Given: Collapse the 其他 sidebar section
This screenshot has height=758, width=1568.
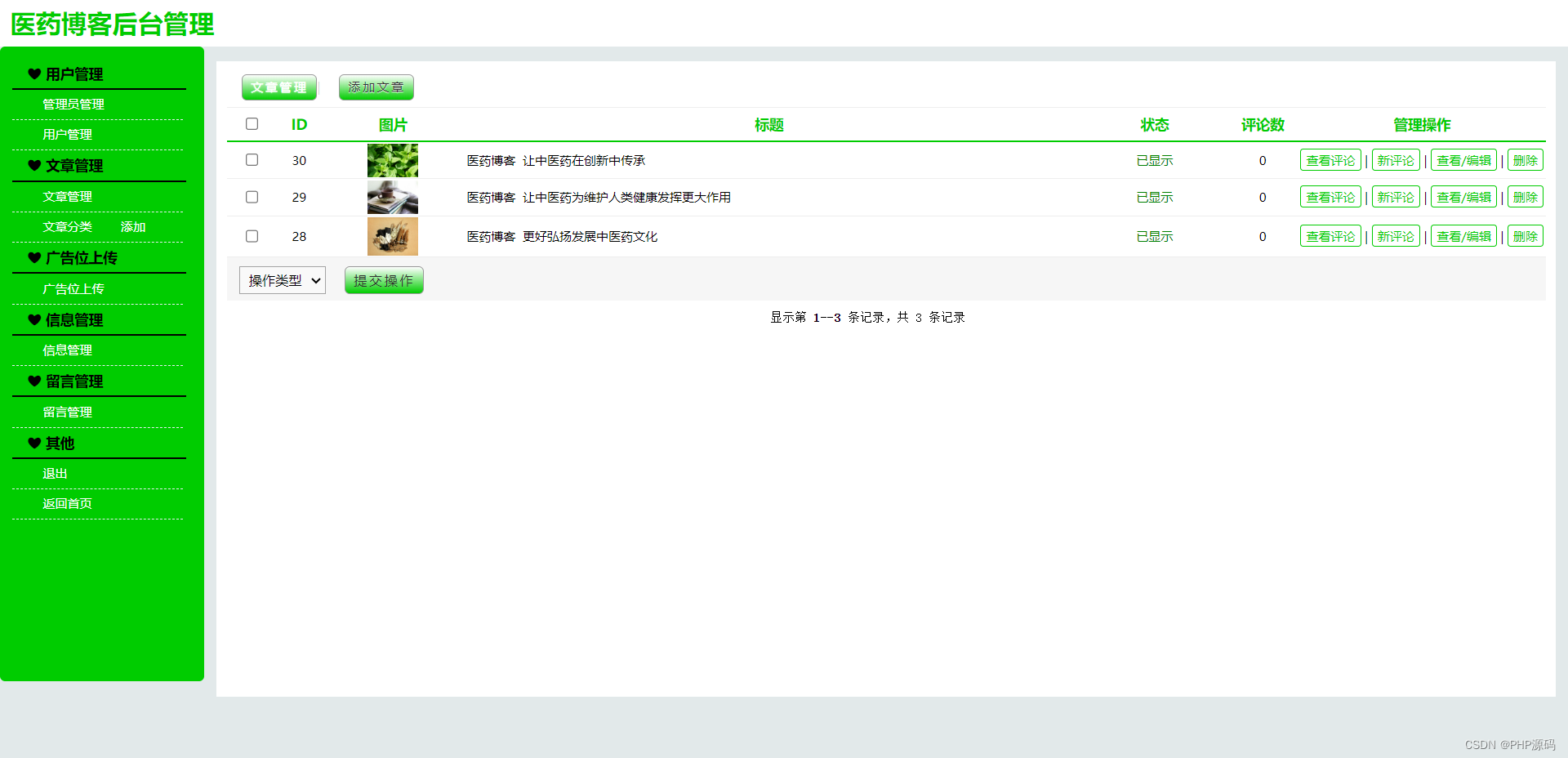Looking at the screenshot, I should point(60,444).
